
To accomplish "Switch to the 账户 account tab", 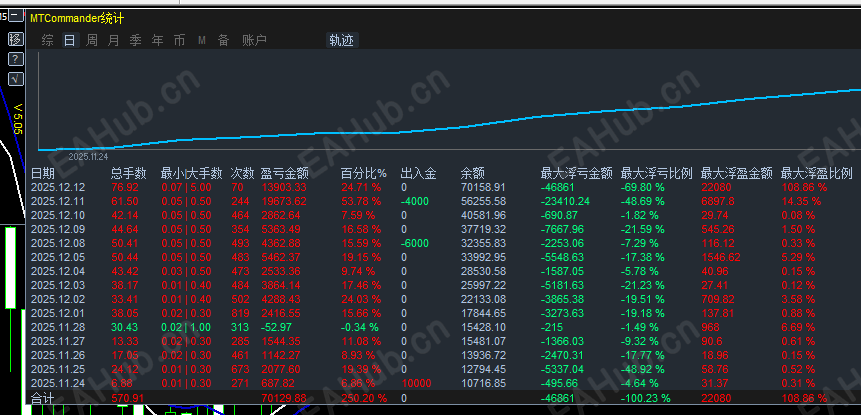I will click(x=255, y=40).
